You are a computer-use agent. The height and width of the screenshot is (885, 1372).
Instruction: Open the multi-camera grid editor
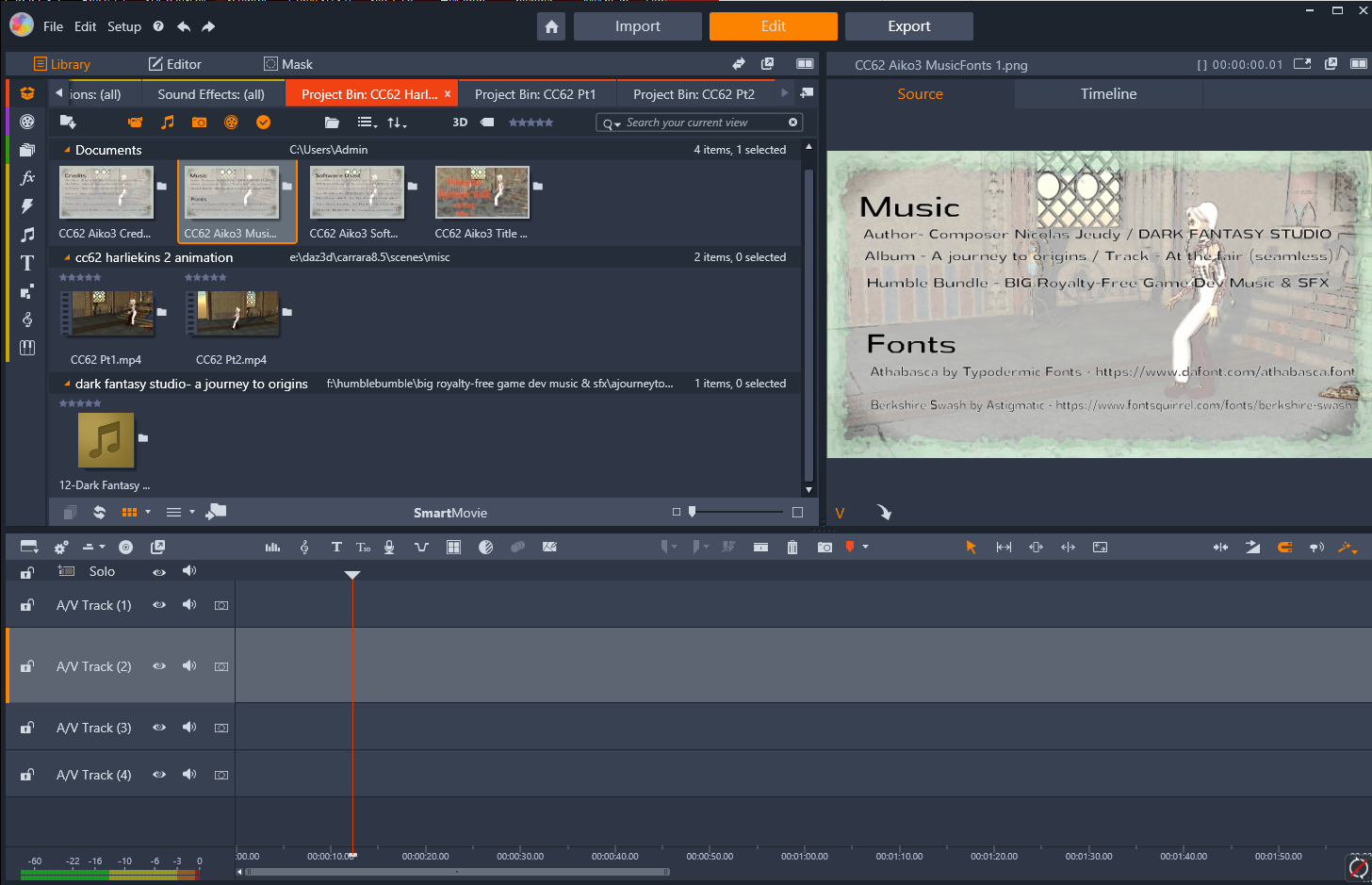[x=453, y=547]
